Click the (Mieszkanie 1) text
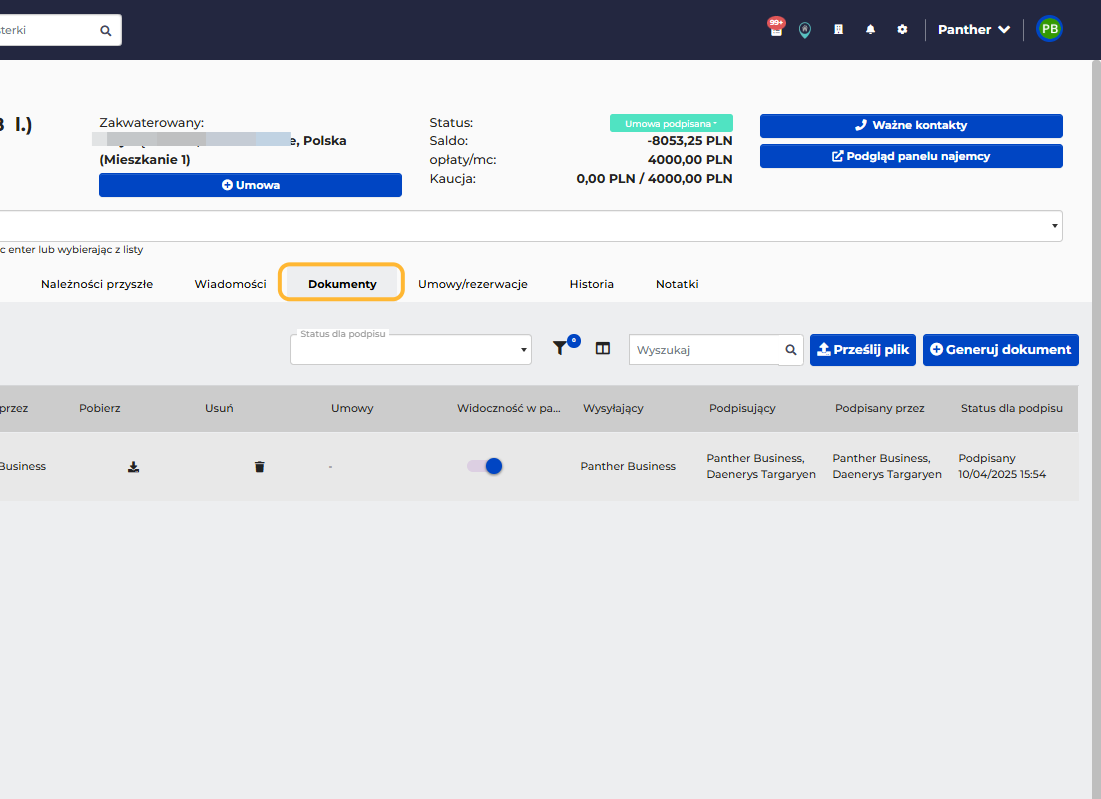 145,160
